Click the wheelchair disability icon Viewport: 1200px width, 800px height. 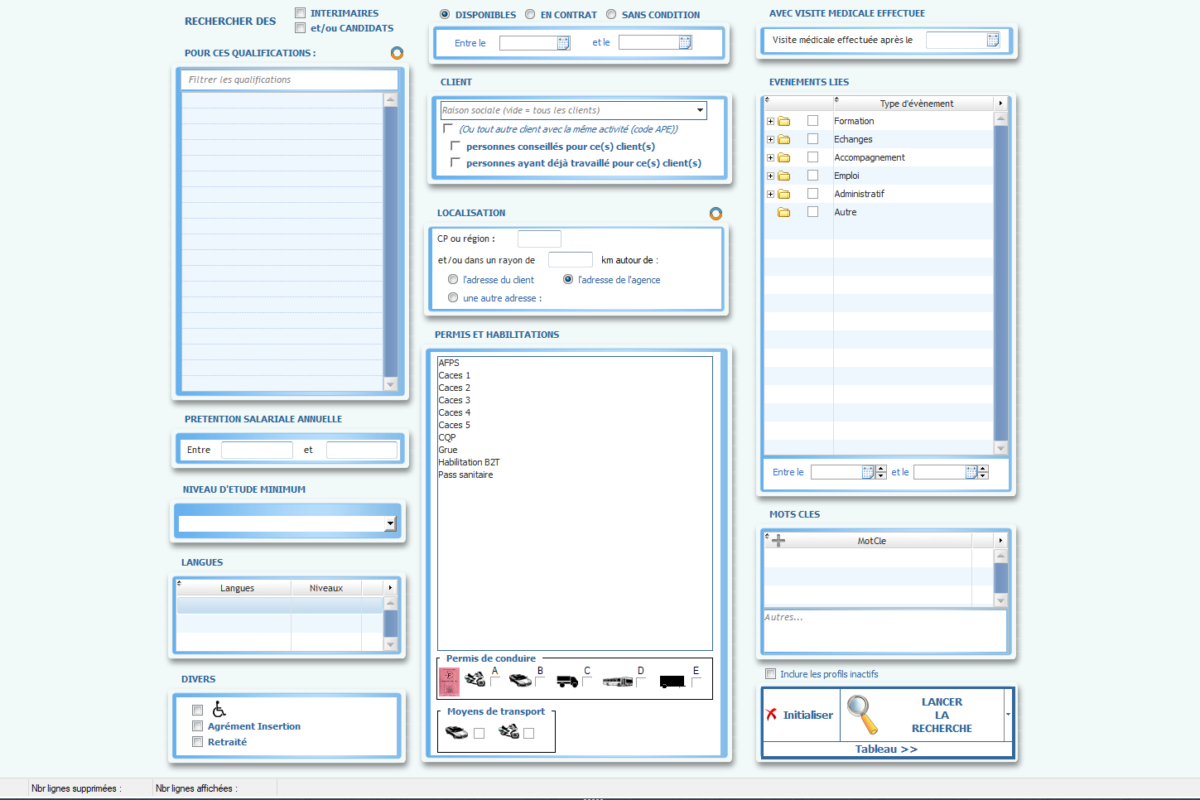pos(219,709)
